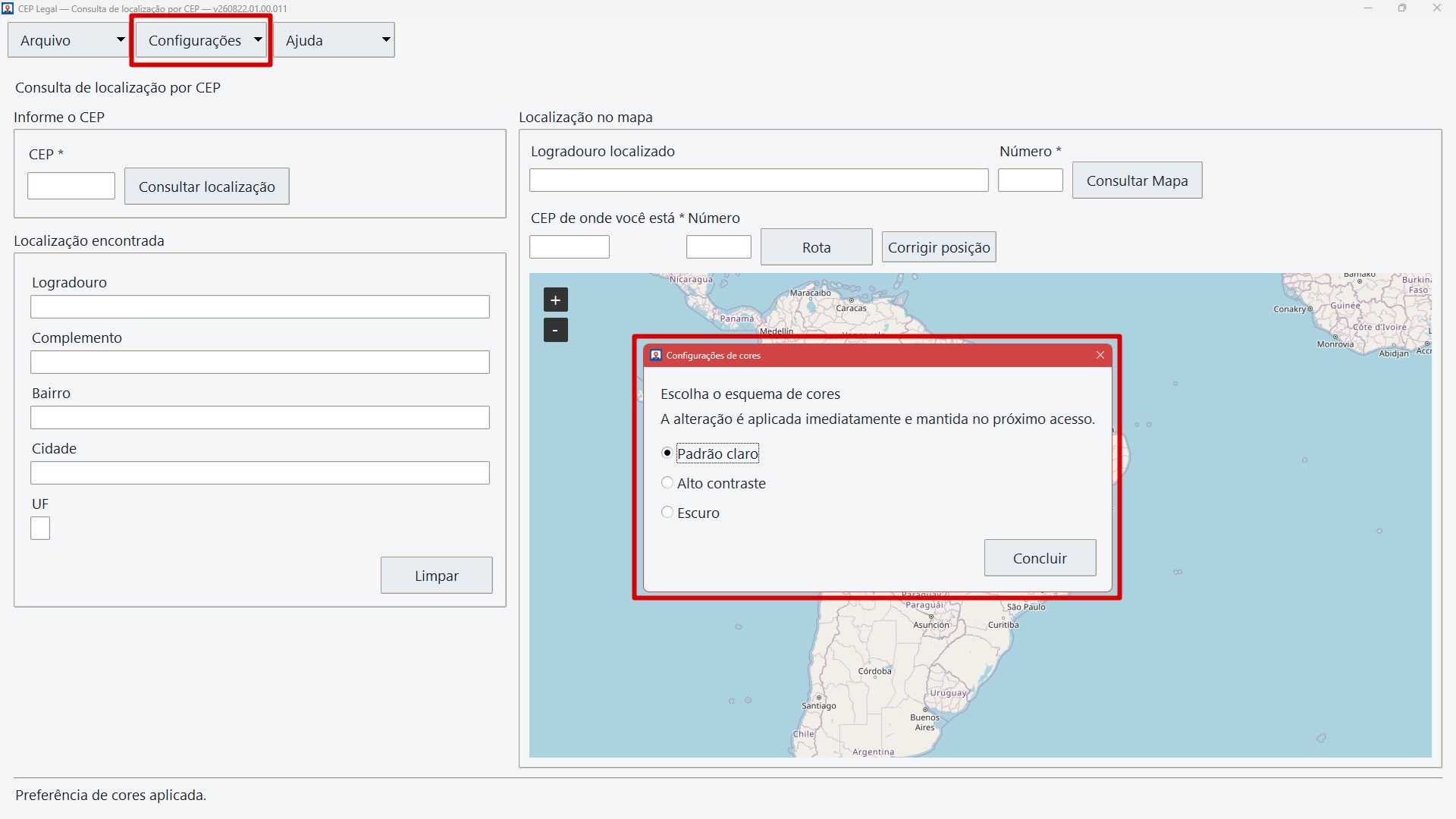Minimize the CEP Legal window

coord(1368,8)
